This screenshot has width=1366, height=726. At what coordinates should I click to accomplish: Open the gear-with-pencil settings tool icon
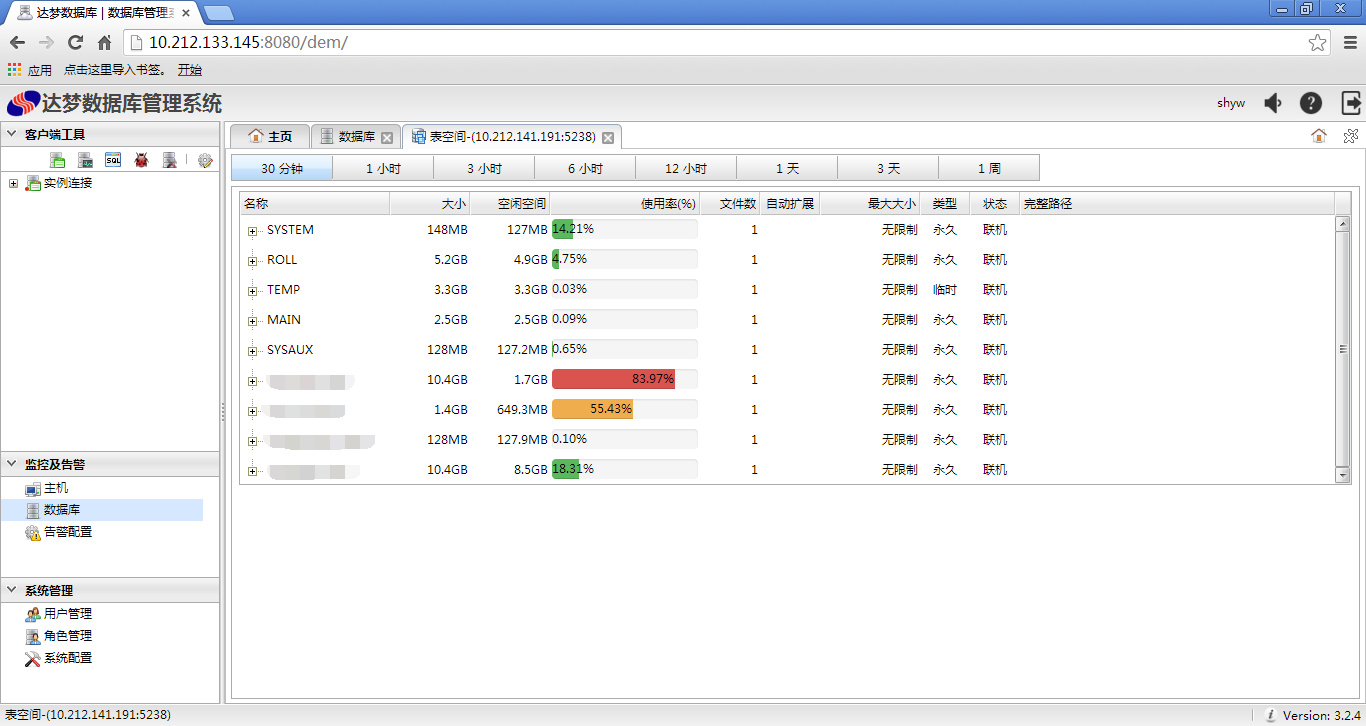206,160
